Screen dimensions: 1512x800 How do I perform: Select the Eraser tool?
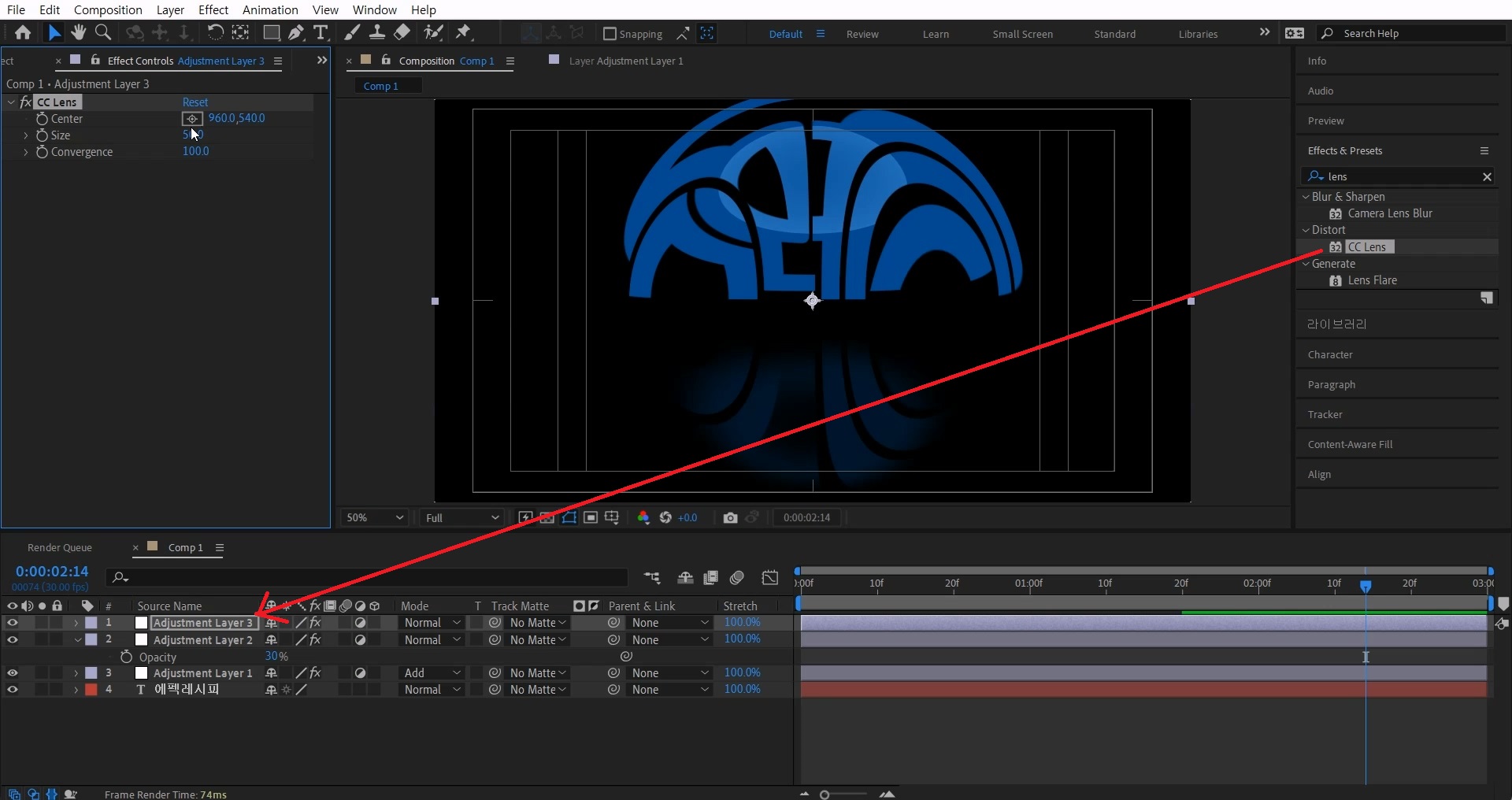(x=402, y=32)
